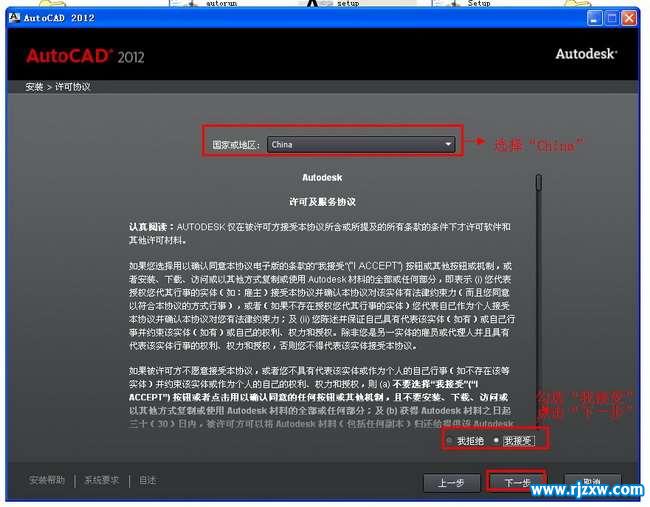Open the 安装帮助 installation help link
The image size is (650, 507).
[x=47, y=480]
